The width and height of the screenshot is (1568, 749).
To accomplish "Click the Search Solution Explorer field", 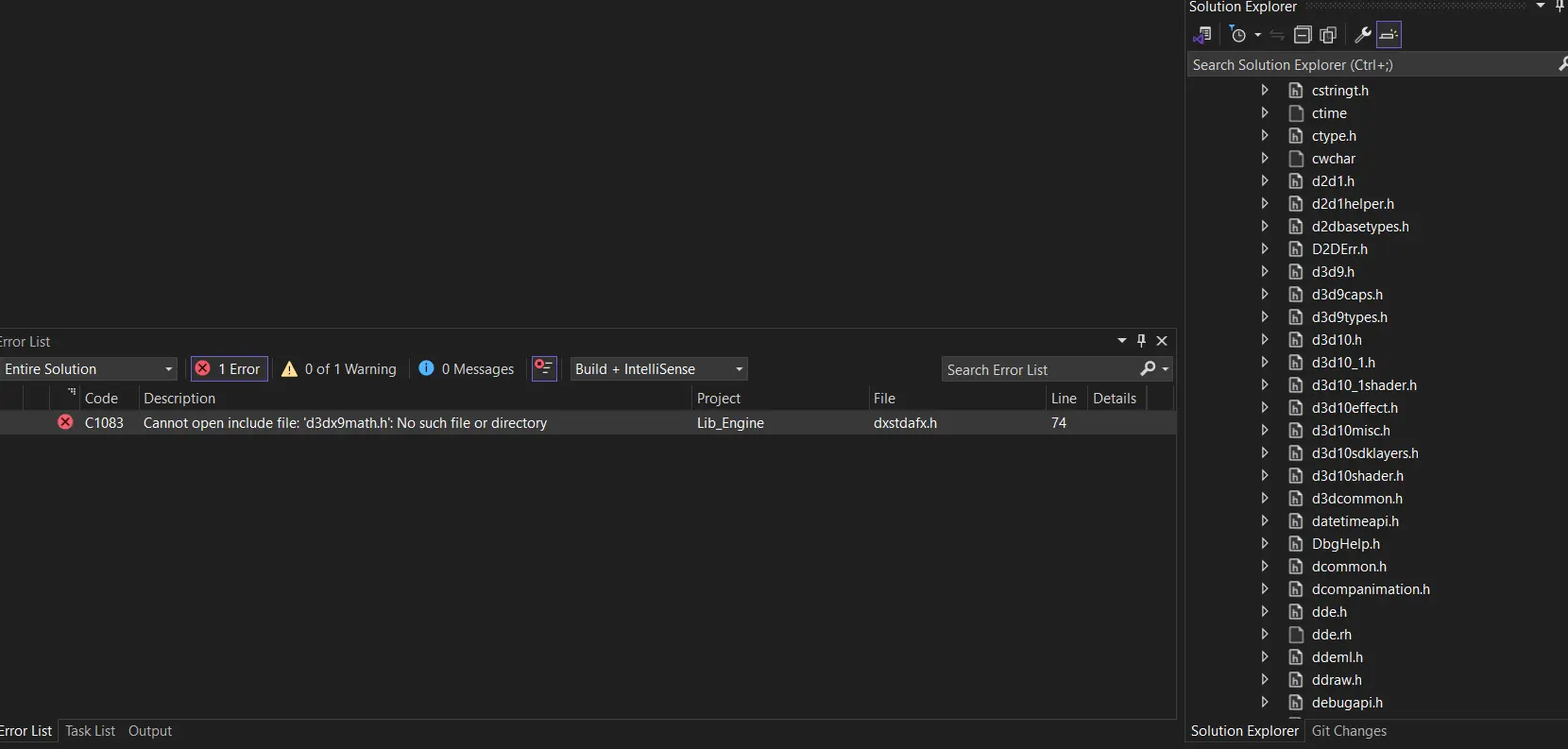I will [x=1374, y=65].
